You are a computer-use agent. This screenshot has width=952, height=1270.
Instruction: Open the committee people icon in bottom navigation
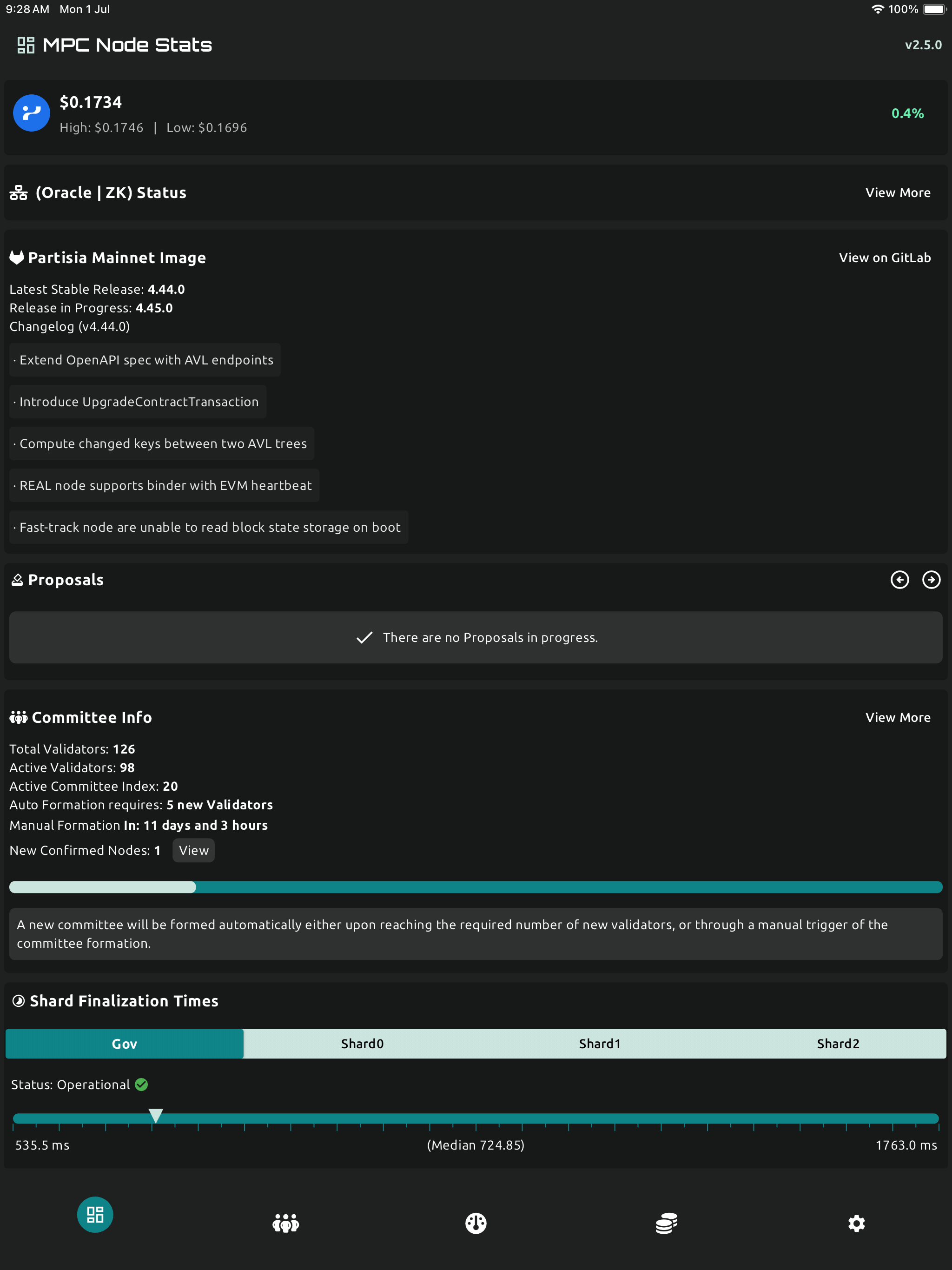coord(285,1224)
